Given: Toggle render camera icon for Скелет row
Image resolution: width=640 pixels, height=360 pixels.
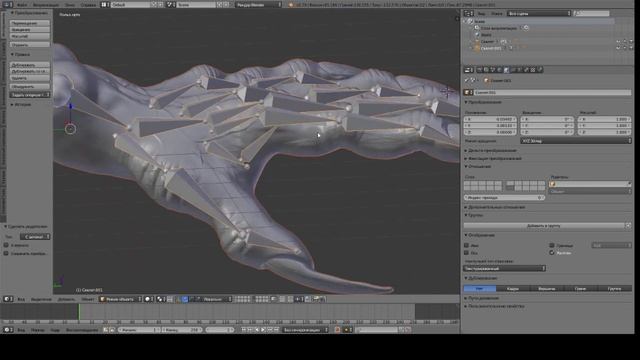Looking at the screenshot, I should pyautogui.click(x=631, y=42).
